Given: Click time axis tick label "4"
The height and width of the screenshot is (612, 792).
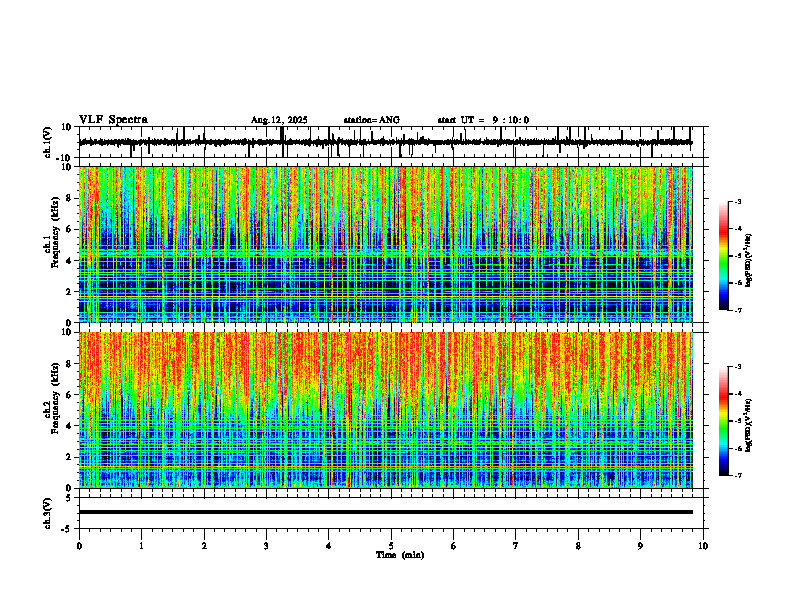Looking at the screenshot, I should (x=329, y=546).
